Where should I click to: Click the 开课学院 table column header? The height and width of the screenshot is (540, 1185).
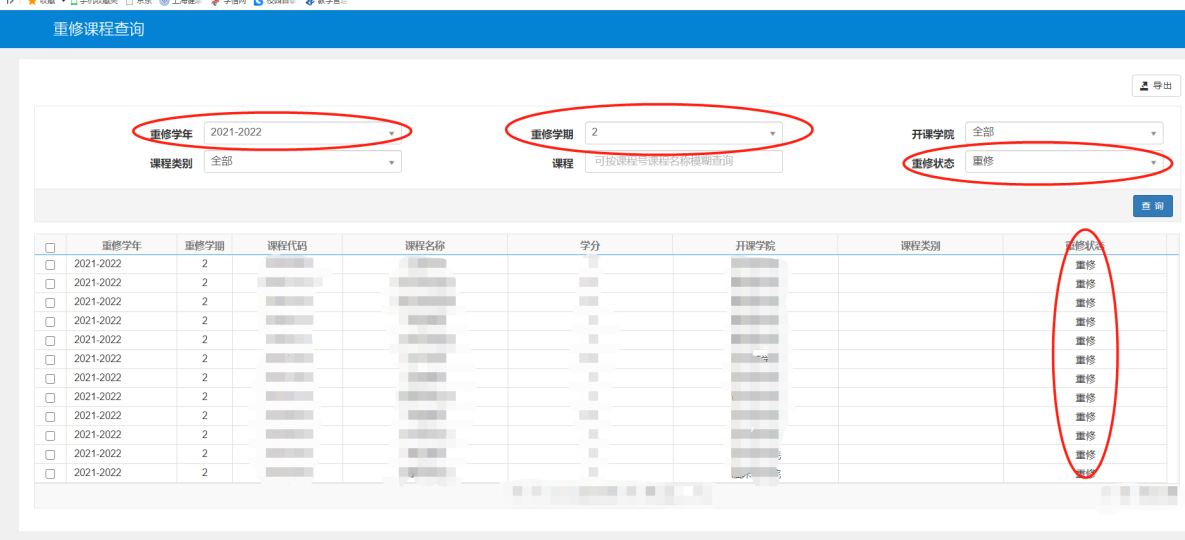pos(754,246)
